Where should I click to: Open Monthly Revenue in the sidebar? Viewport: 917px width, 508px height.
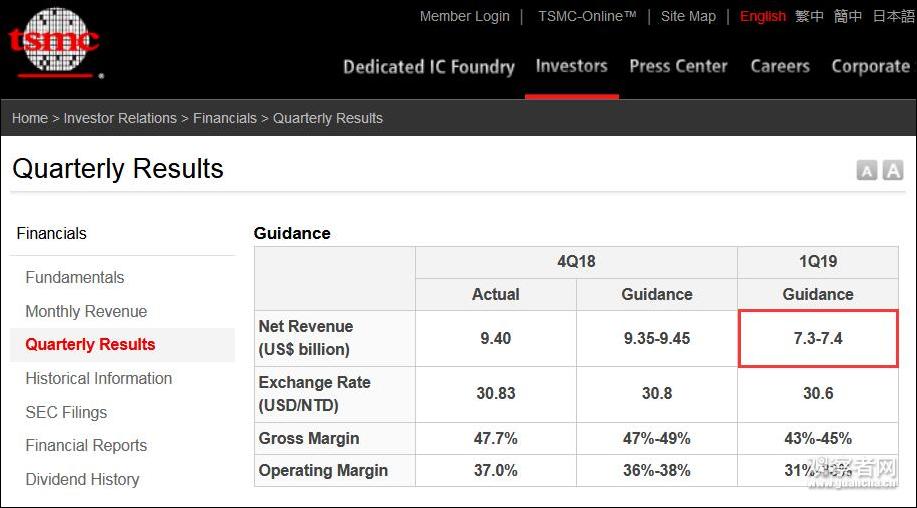click(x=86, y=311)
